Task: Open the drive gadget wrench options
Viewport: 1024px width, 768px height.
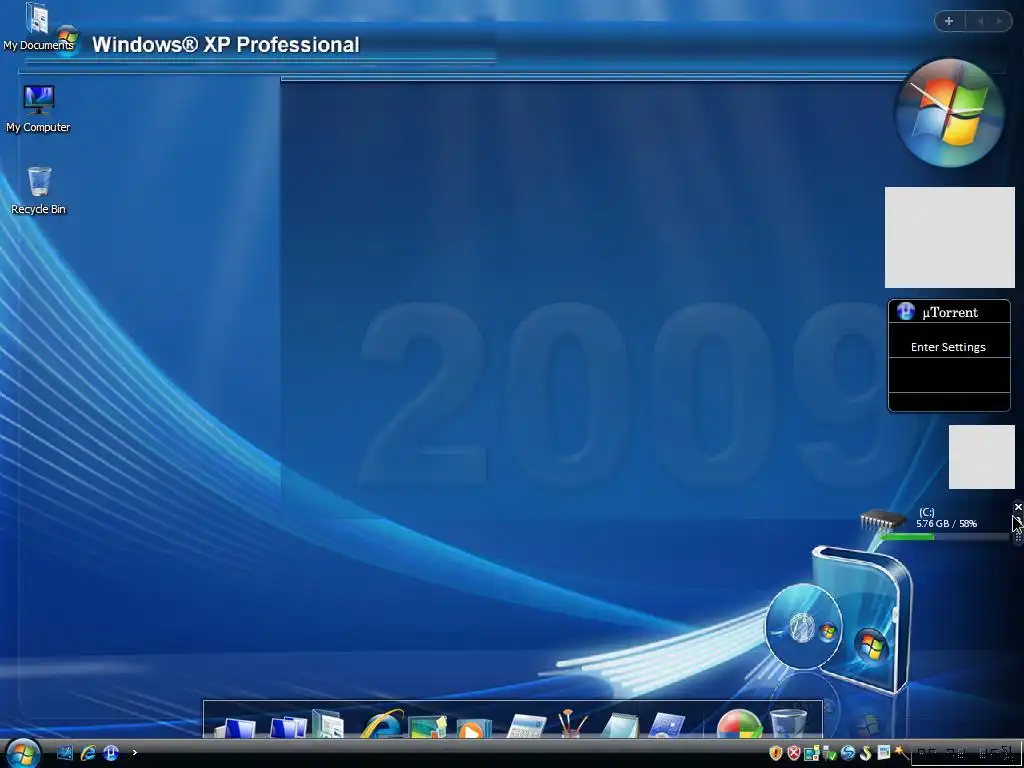Action: [1017, 521]
